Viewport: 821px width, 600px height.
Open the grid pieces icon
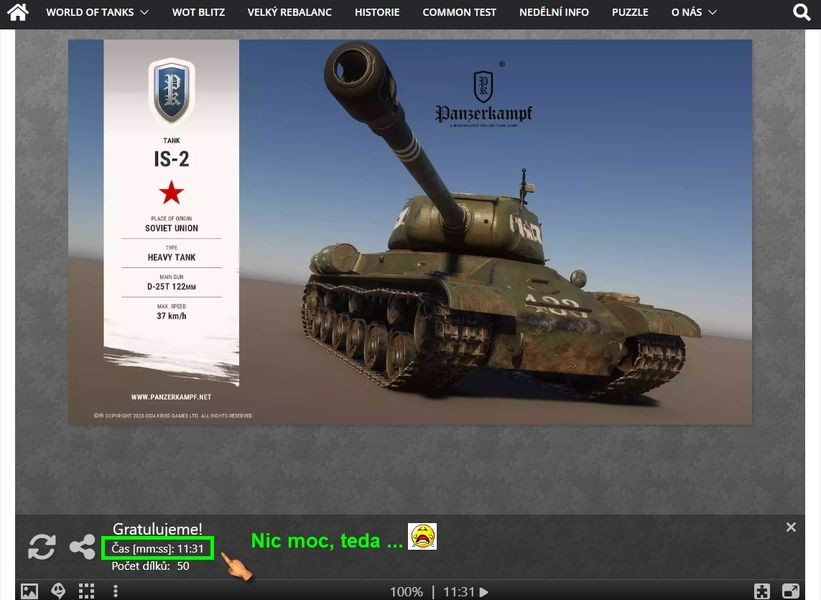click(87, 591)
